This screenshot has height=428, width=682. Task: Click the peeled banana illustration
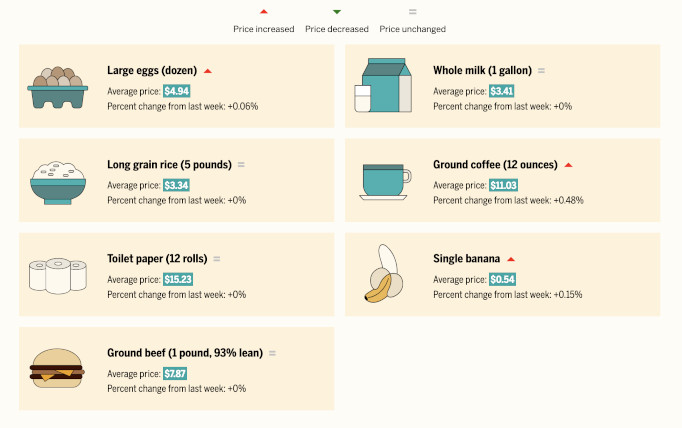tap(384, 274)
